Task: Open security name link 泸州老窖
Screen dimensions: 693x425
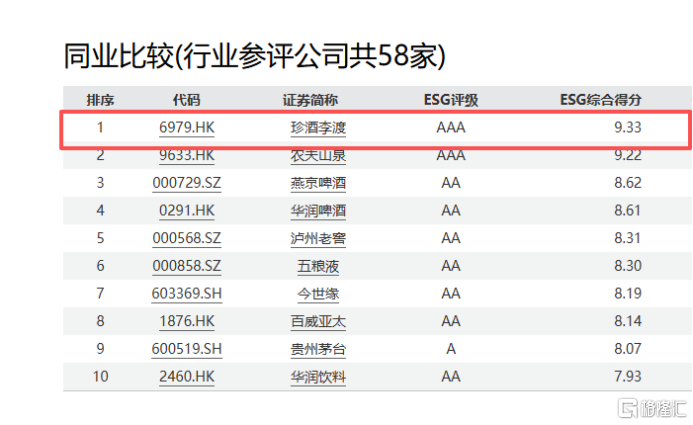Action: 318,239
